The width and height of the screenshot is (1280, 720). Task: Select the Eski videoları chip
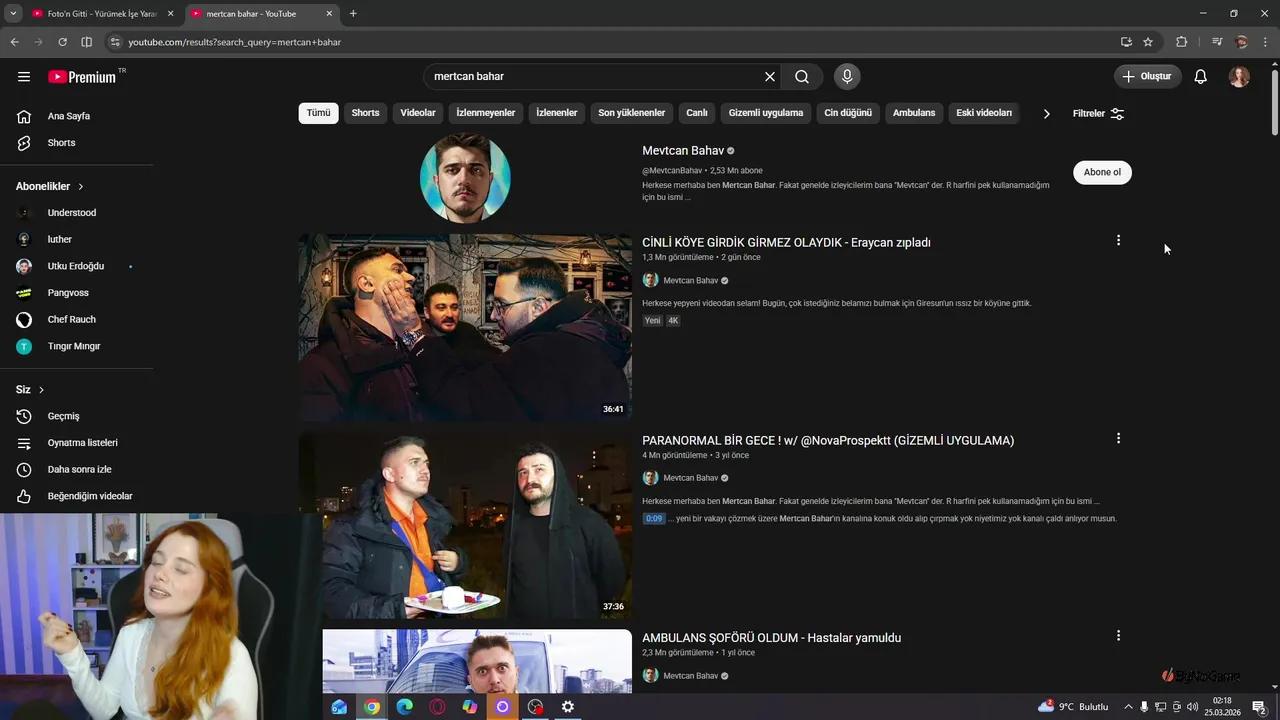[x=984, y=113]
